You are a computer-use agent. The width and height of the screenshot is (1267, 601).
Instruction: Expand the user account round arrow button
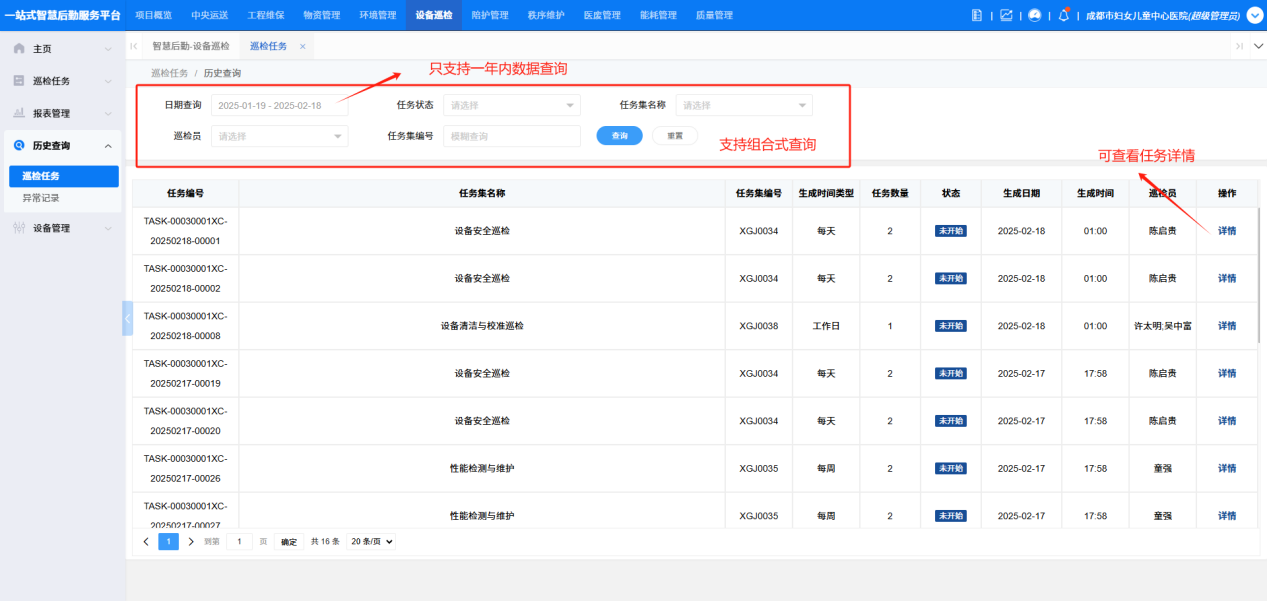pos(1255,15)
